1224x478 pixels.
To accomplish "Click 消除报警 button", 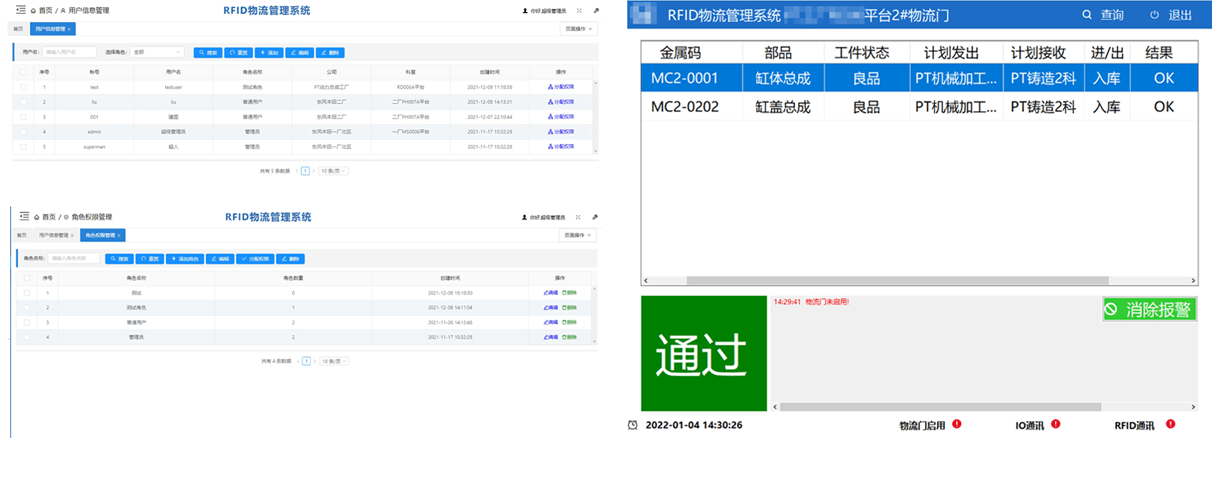I will [1149, 310].
